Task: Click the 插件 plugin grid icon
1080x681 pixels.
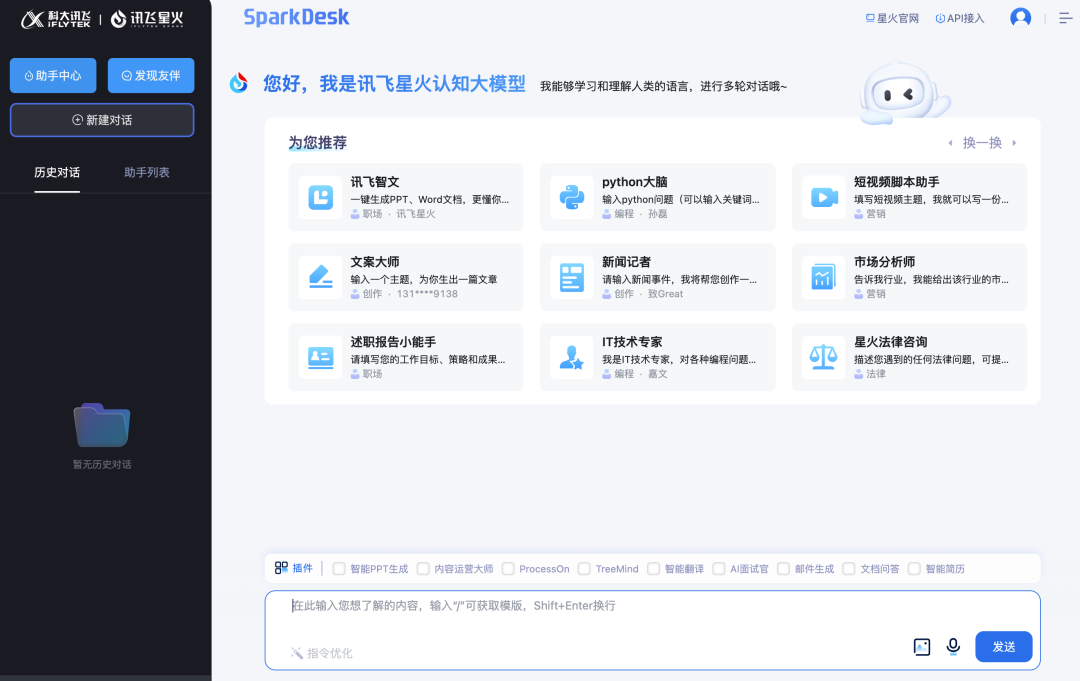Action: (281, 568)
